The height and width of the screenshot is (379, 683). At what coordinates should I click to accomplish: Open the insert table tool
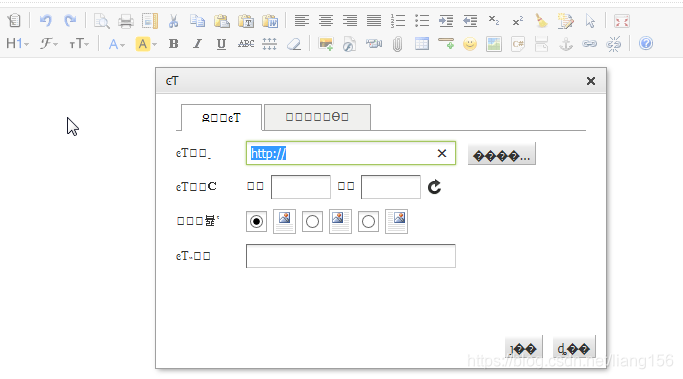point(422,44)
